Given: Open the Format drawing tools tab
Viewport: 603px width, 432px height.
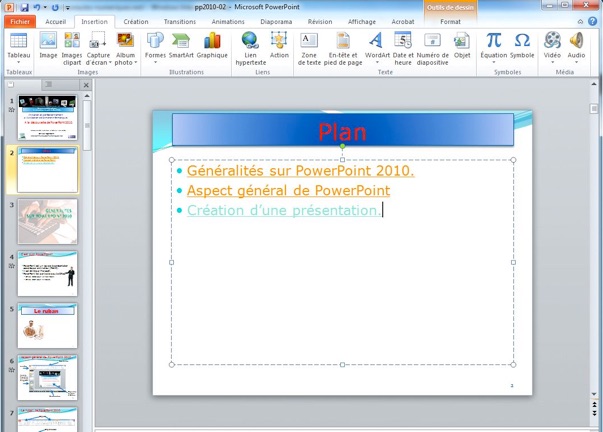Looking at the screenshot, I should pyautogui.click(x=450, y=22).
